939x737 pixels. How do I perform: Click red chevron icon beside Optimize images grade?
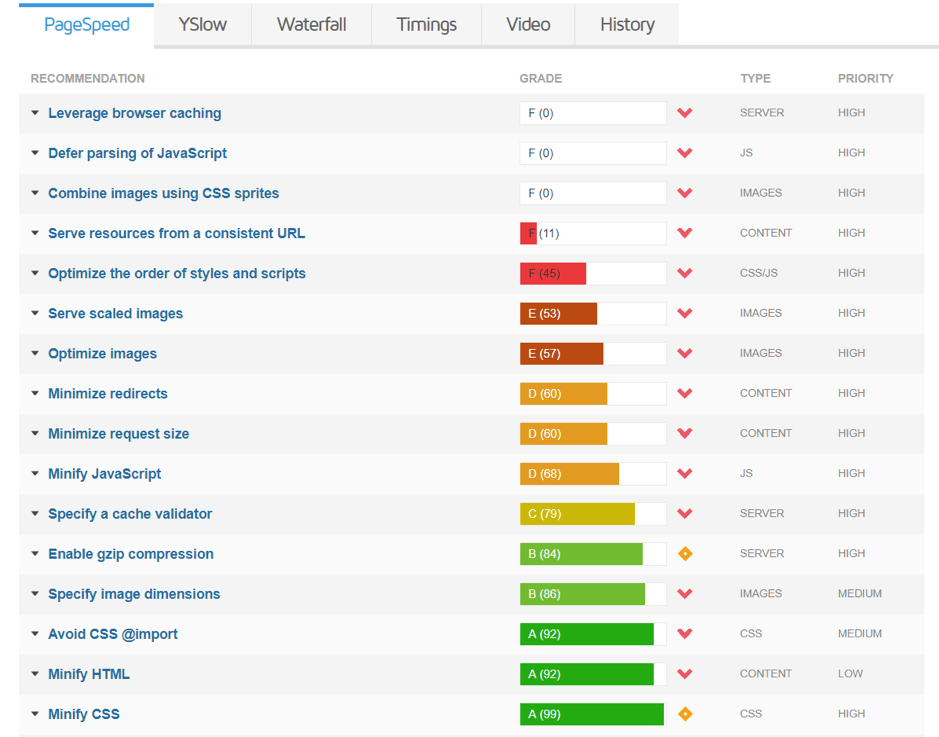pyautogui.click(x=685, y=353)
